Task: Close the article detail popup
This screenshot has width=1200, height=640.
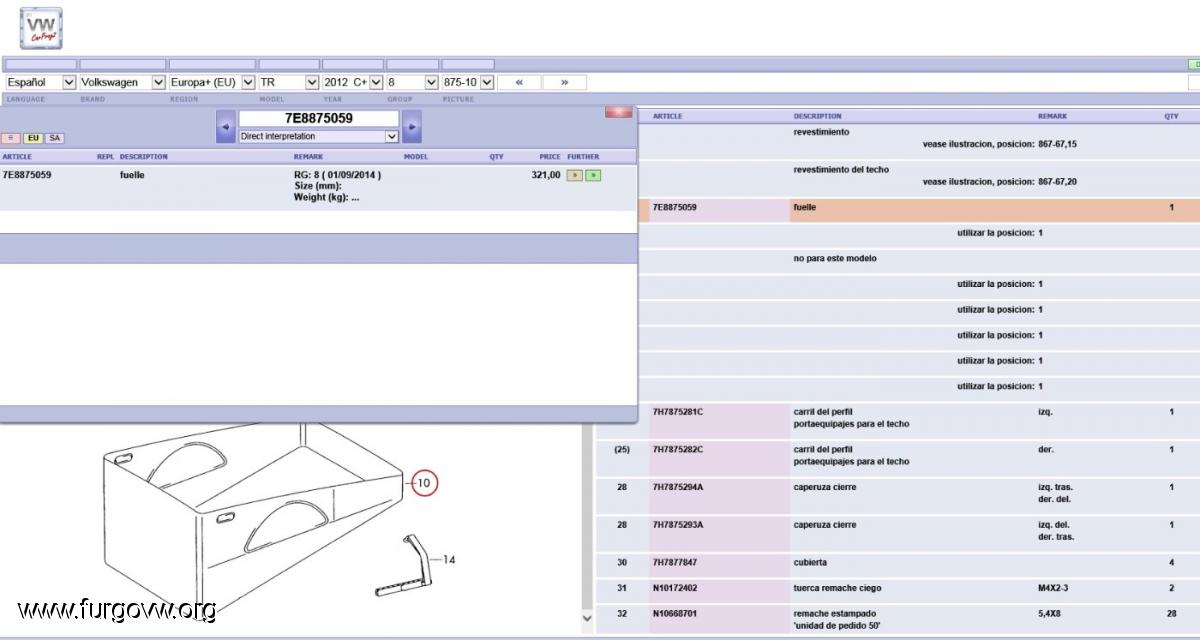Action: click(618, 112)
